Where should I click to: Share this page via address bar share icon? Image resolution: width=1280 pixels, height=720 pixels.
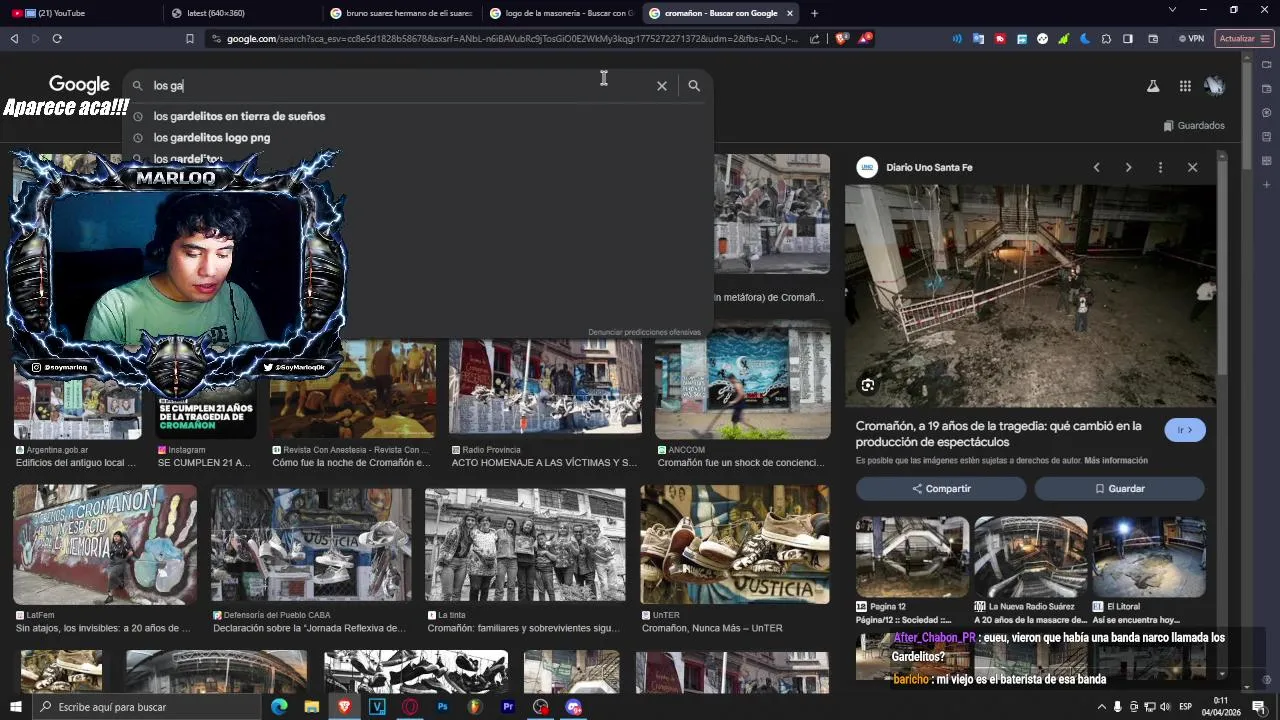(x=815, y=39)
